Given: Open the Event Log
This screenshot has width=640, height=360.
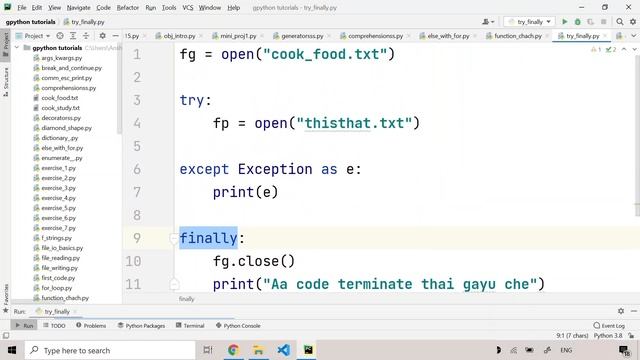Looking at the screenshot, I should [x=609, y=326].
